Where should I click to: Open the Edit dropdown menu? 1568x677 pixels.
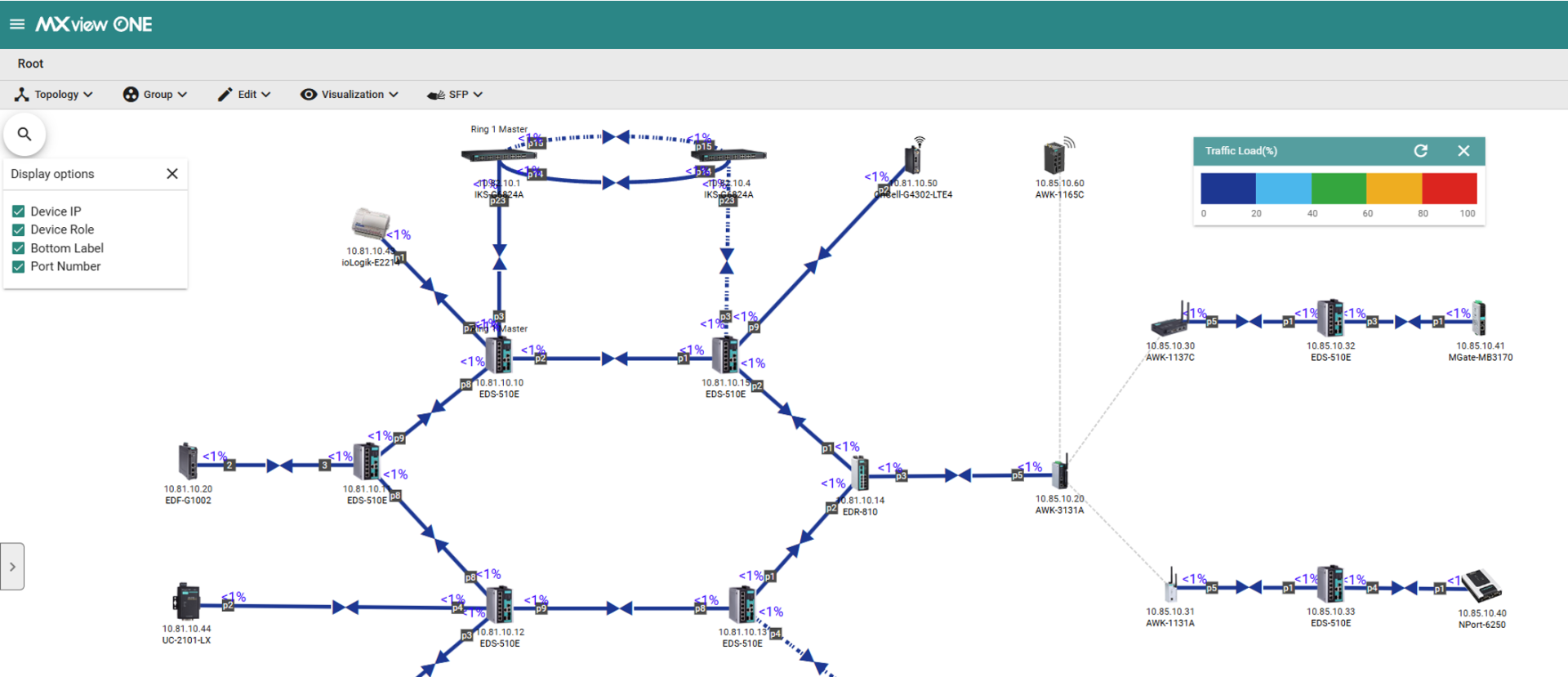point(244,95)
